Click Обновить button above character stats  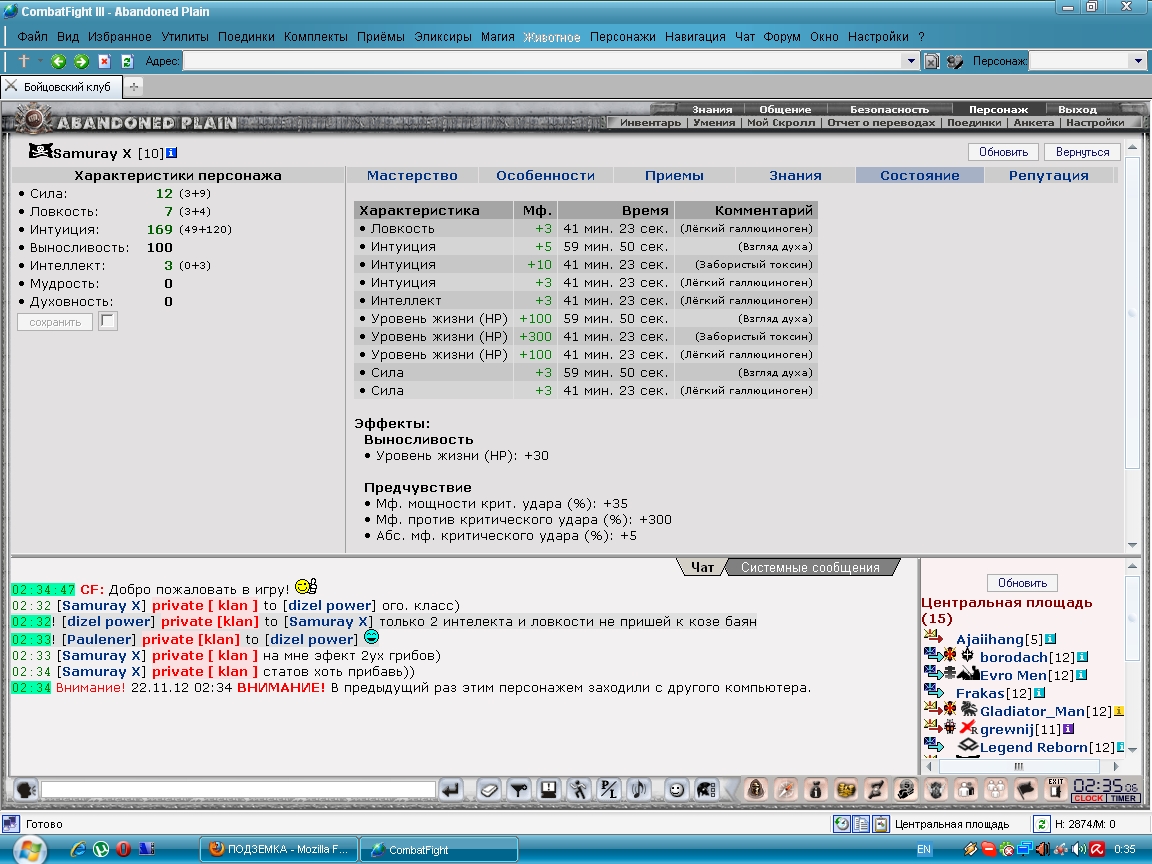click(1003, 152)
